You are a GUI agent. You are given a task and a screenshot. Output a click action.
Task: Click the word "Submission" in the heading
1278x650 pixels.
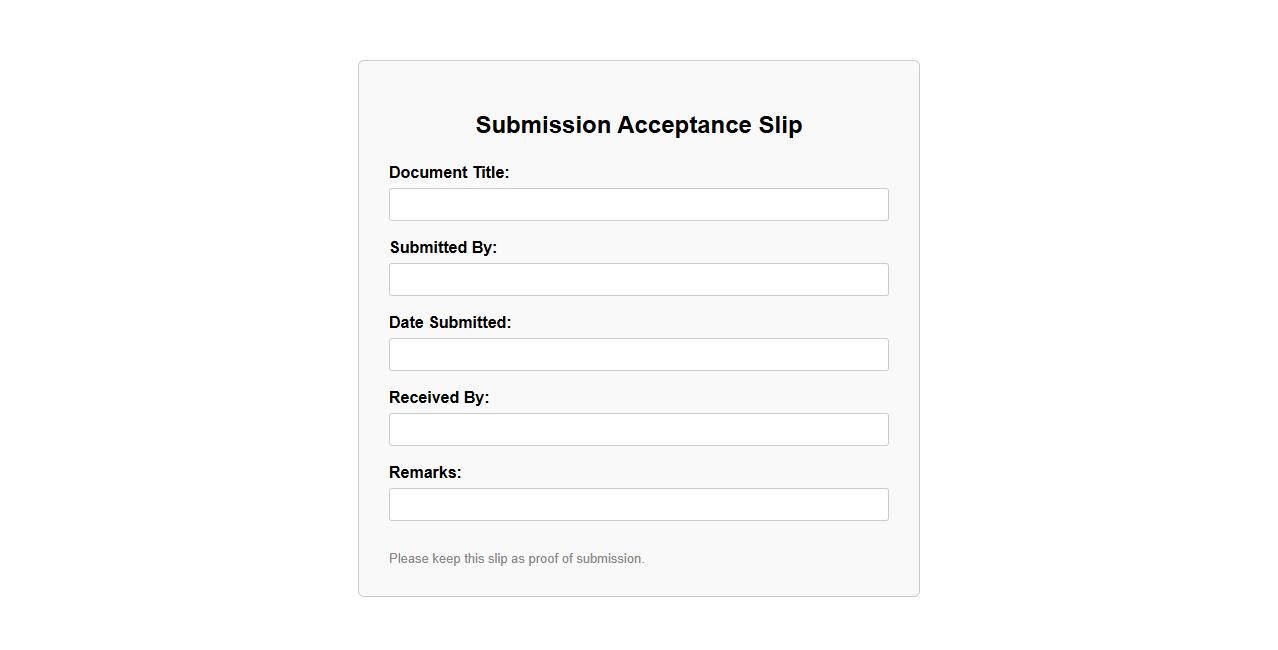(x=543, y=125)
